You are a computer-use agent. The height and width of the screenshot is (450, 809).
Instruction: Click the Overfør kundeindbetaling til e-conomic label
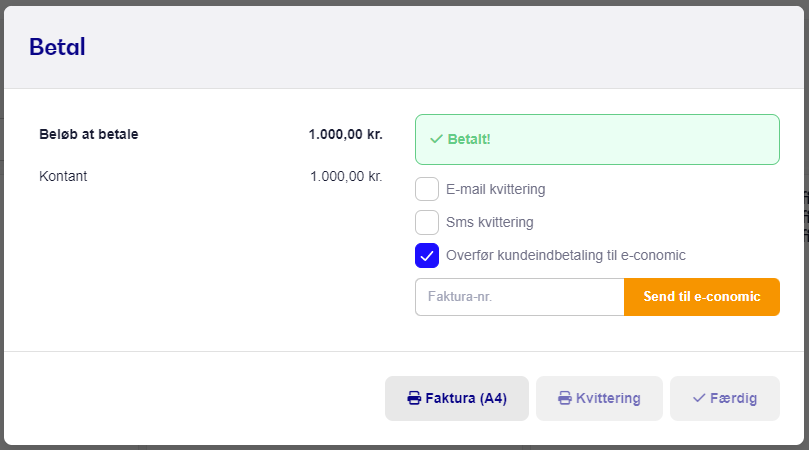pyautogui.click(x=565, y=255)
